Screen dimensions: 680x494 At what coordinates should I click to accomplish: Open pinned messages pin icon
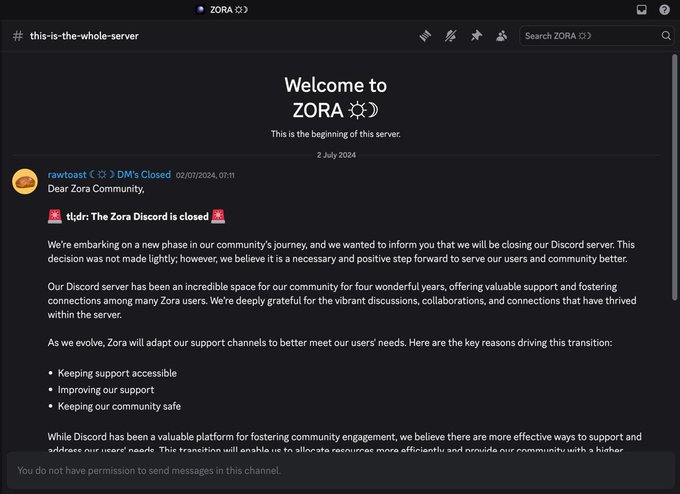[476, 36]
